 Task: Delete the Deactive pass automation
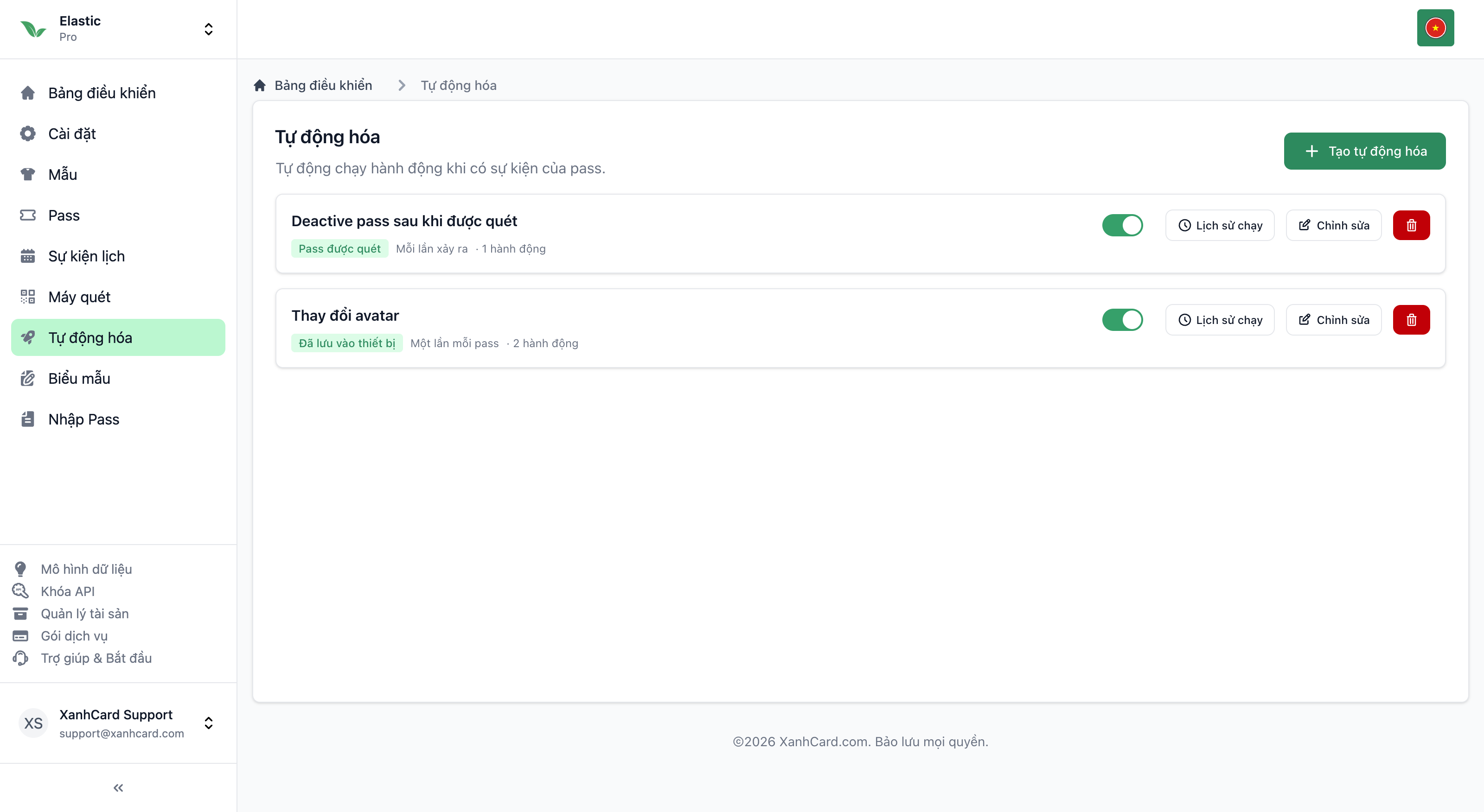point(1411,225)
